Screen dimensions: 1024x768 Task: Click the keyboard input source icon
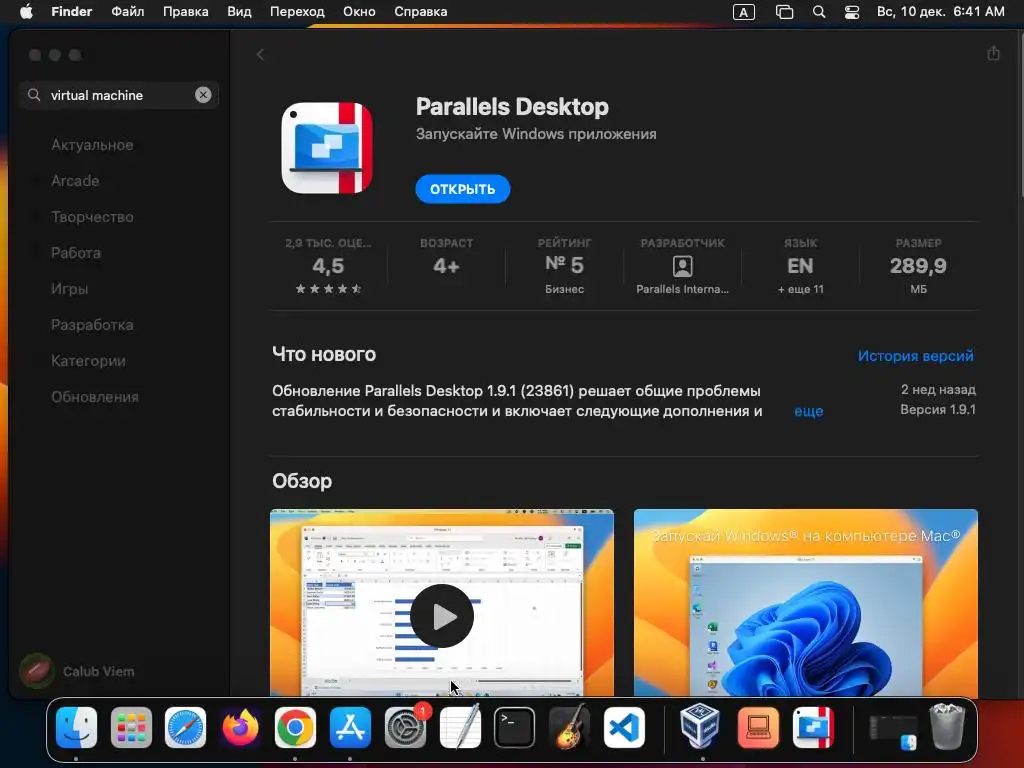point(744,12)
